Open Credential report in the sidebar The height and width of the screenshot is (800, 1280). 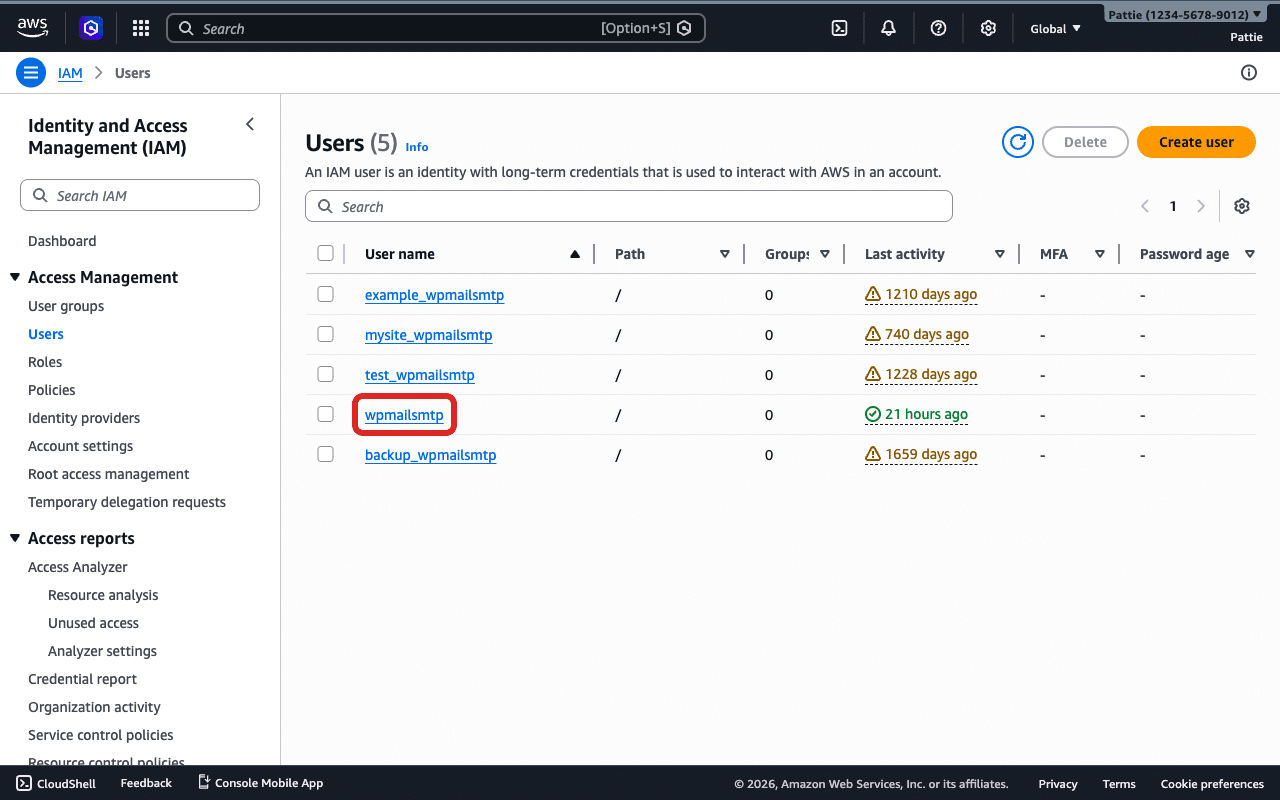coord(82,679)
